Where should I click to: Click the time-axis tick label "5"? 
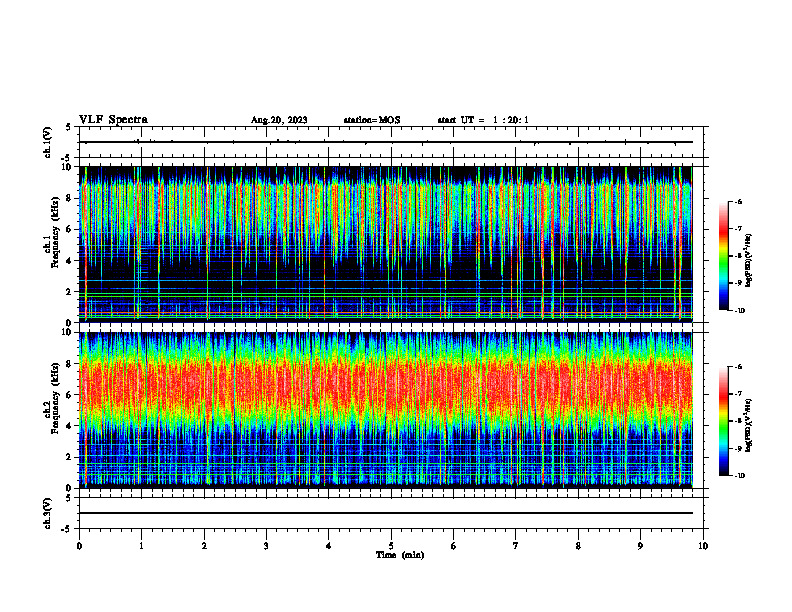391,546
